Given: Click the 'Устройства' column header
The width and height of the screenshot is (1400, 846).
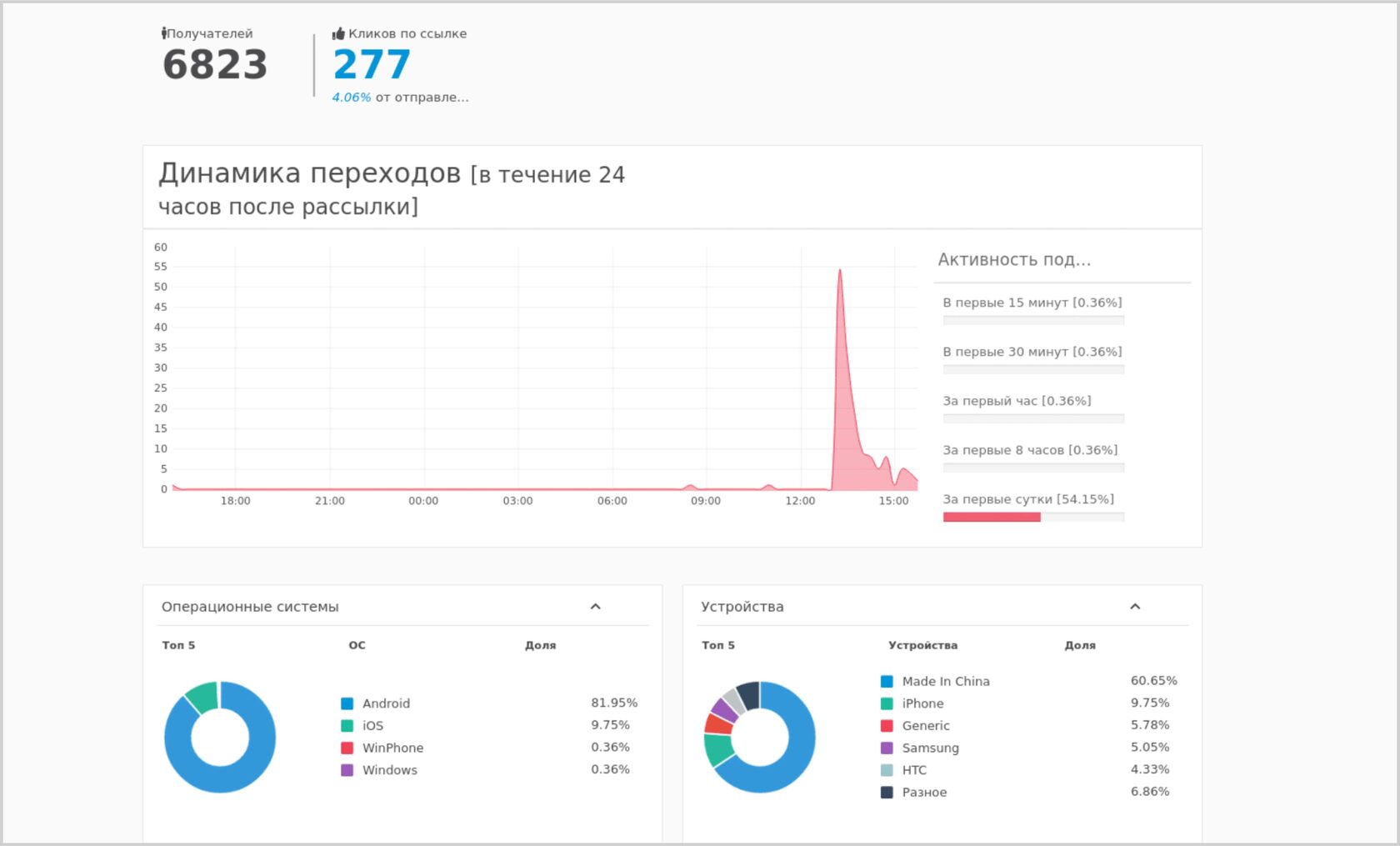Looking at the screenshot, I should (x=922, y=645).
